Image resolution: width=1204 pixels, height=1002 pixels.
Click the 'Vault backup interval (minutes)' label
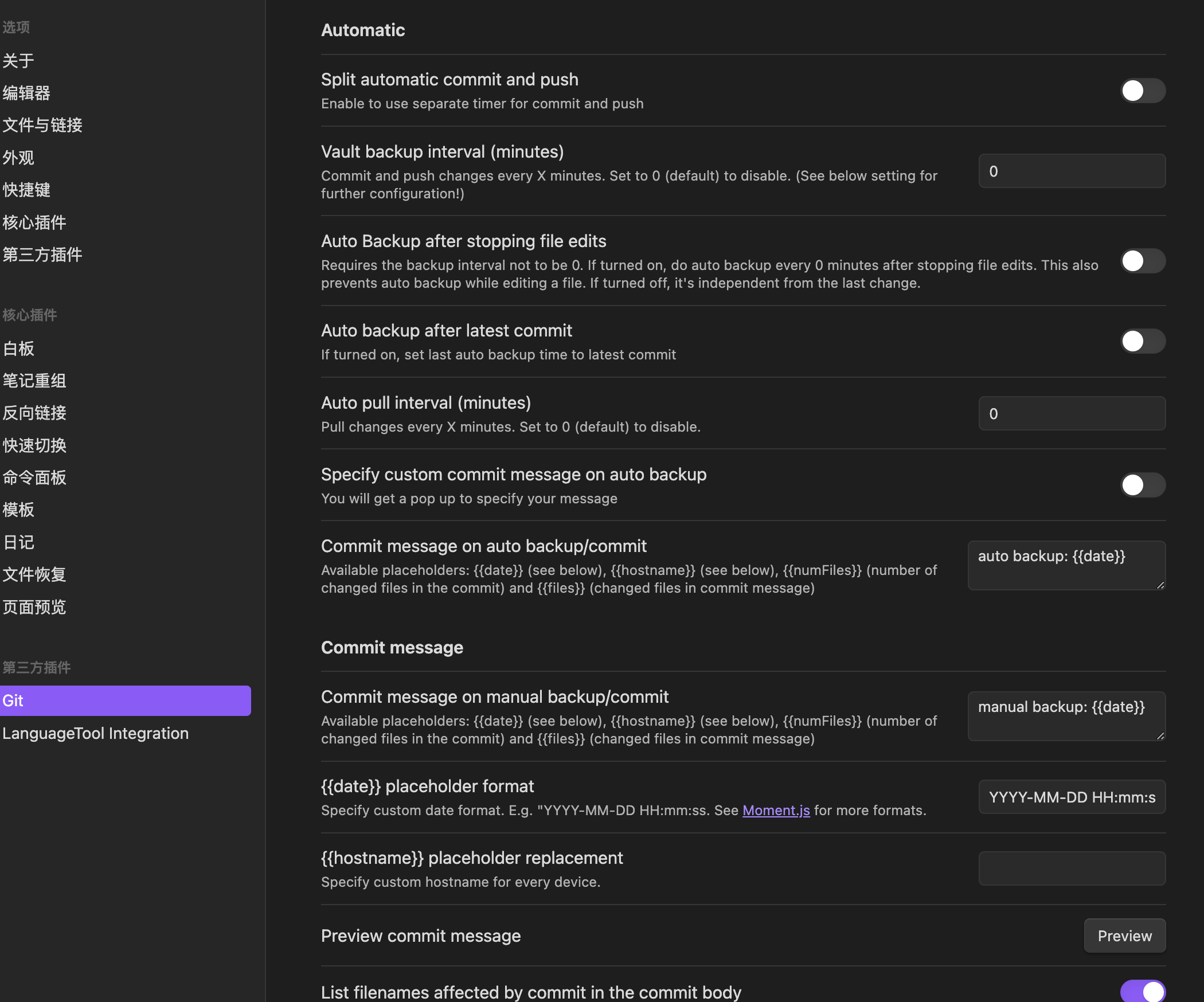[443, 151]
